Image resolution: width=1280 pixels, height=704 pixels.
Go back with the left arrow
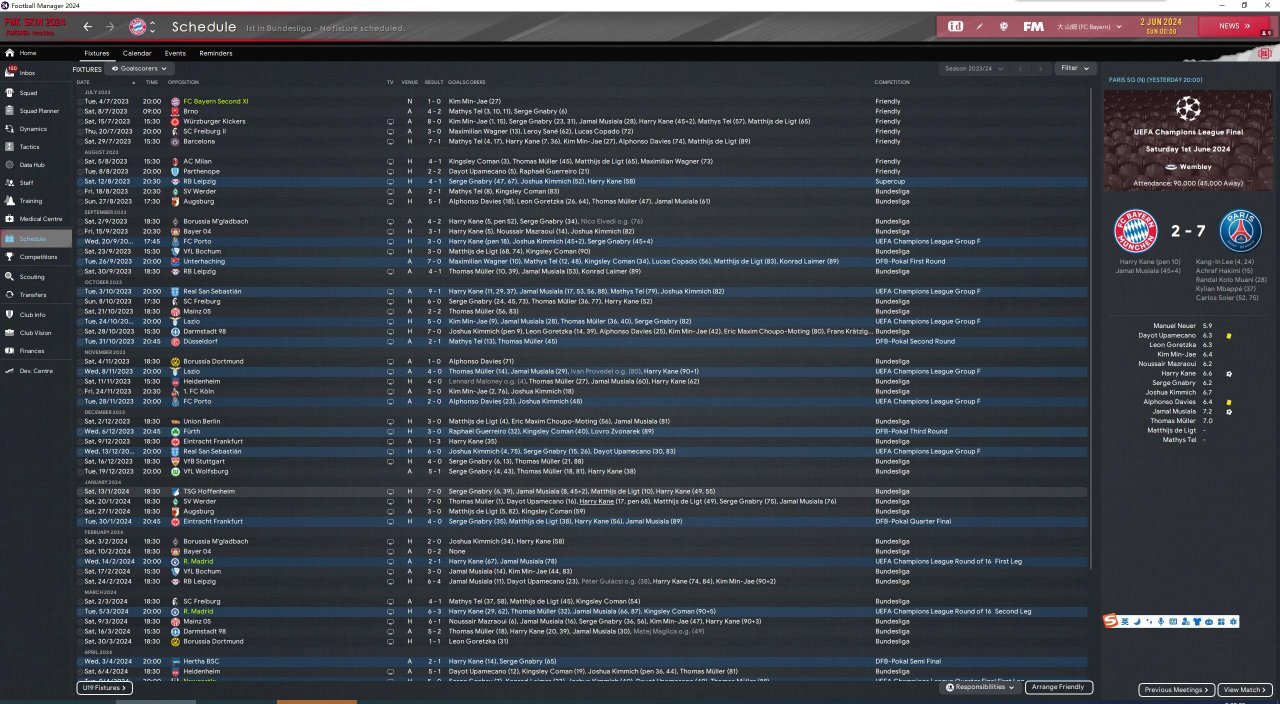(x=88, y=26)
